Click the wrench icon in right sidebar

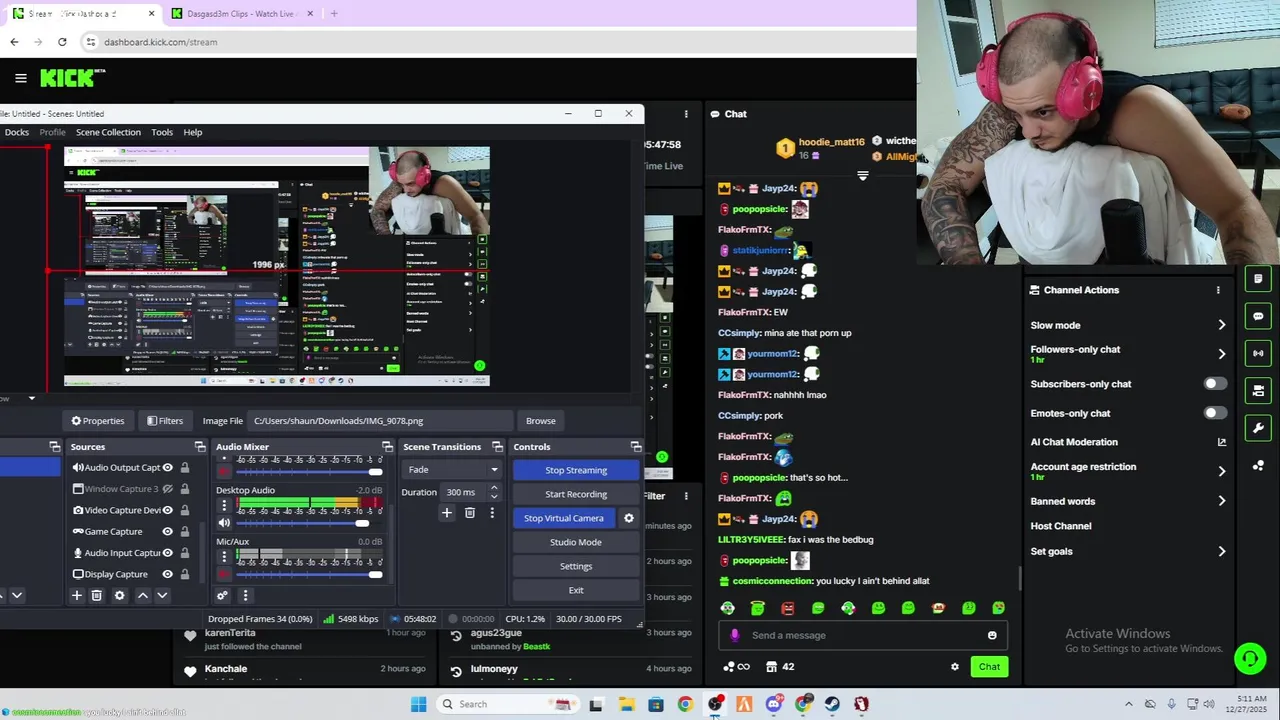[1258, 428]
